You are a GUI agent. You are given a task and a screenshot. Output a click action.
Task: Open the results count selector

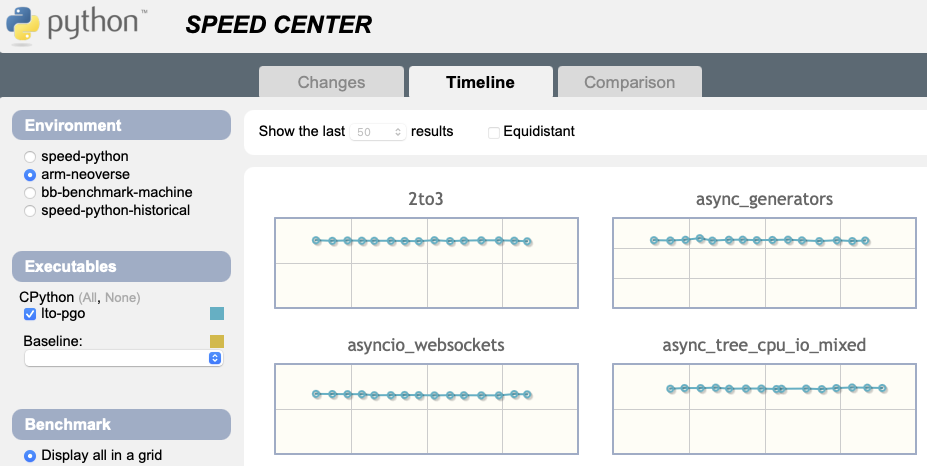click(379, 132)
